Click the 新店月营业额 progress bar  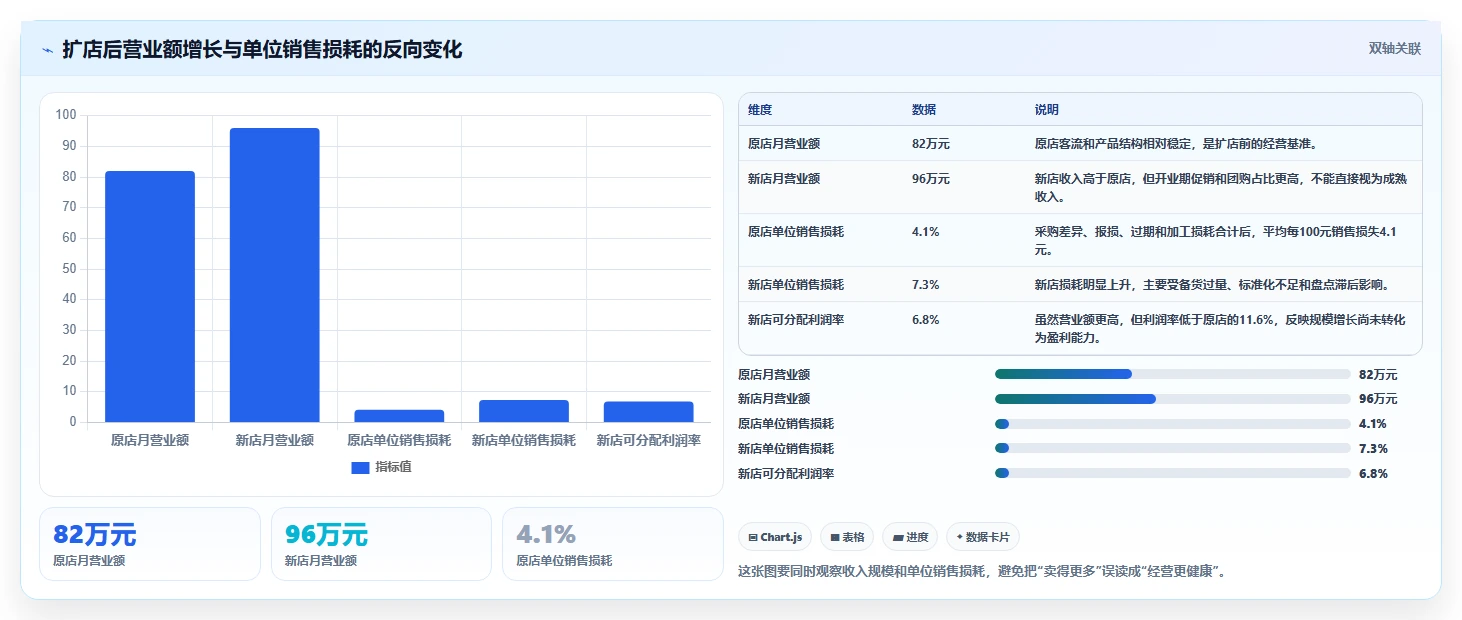[x=1172, y=399]
